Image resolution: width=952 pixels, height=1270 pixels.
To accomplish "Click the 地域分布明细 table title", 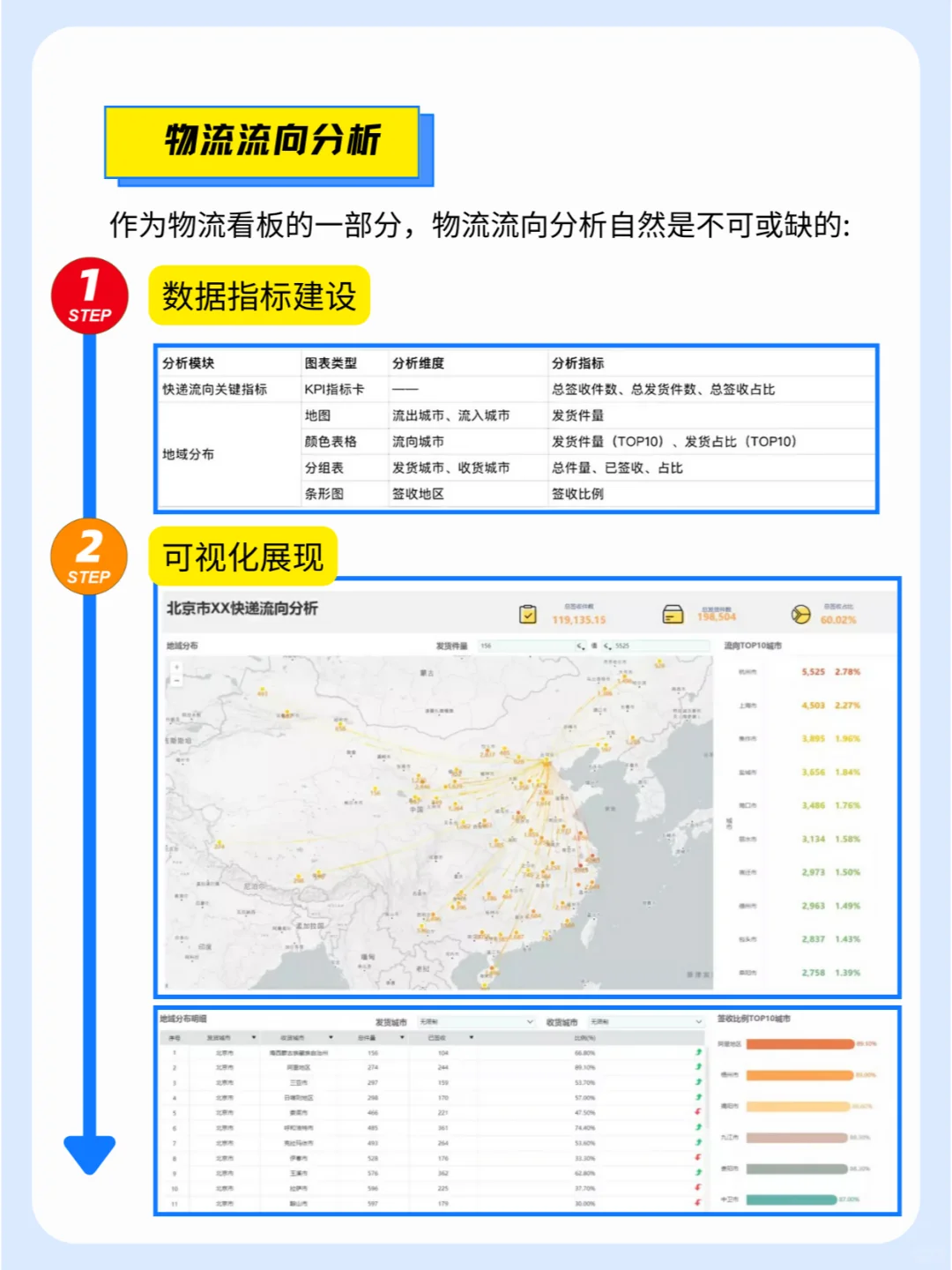I will [x=183, y=1019].
